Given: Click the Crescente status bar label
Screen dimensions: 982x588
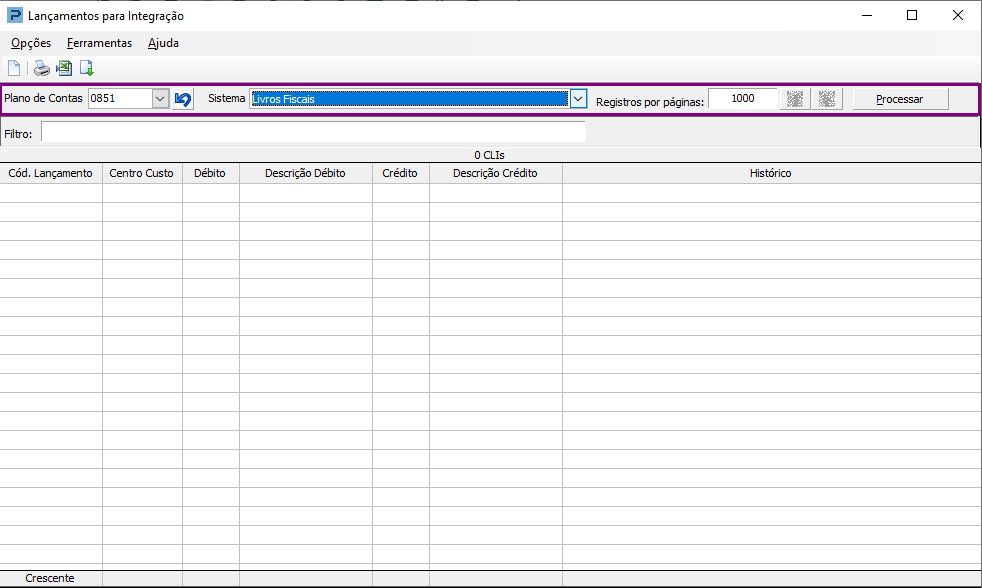Looking at the screenshot, I should click(50, 579).
